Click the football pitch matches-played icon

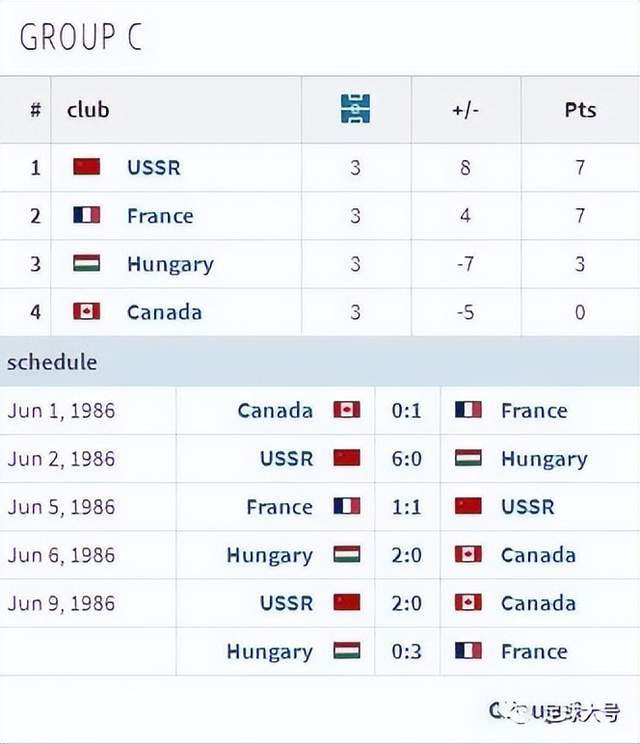click(x=355, y=109)
